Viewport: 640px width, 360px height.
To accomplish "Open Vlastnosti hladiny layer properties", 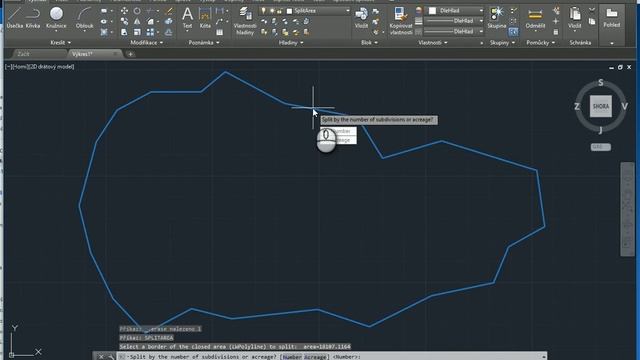I will pos(245,21).
